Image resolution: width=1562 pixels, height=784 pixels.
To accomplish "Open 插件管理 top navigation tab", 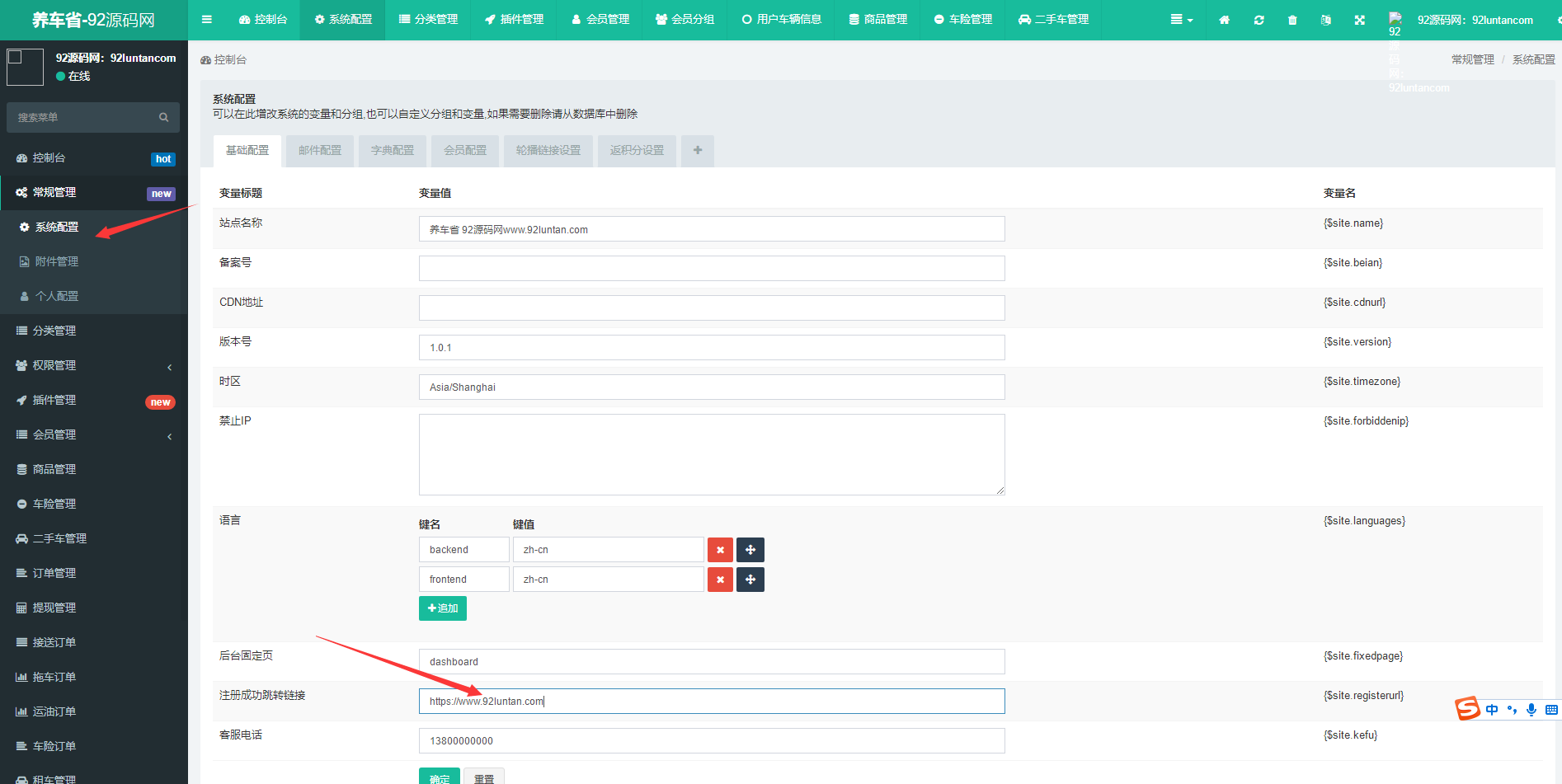I will tap(514, 20).
